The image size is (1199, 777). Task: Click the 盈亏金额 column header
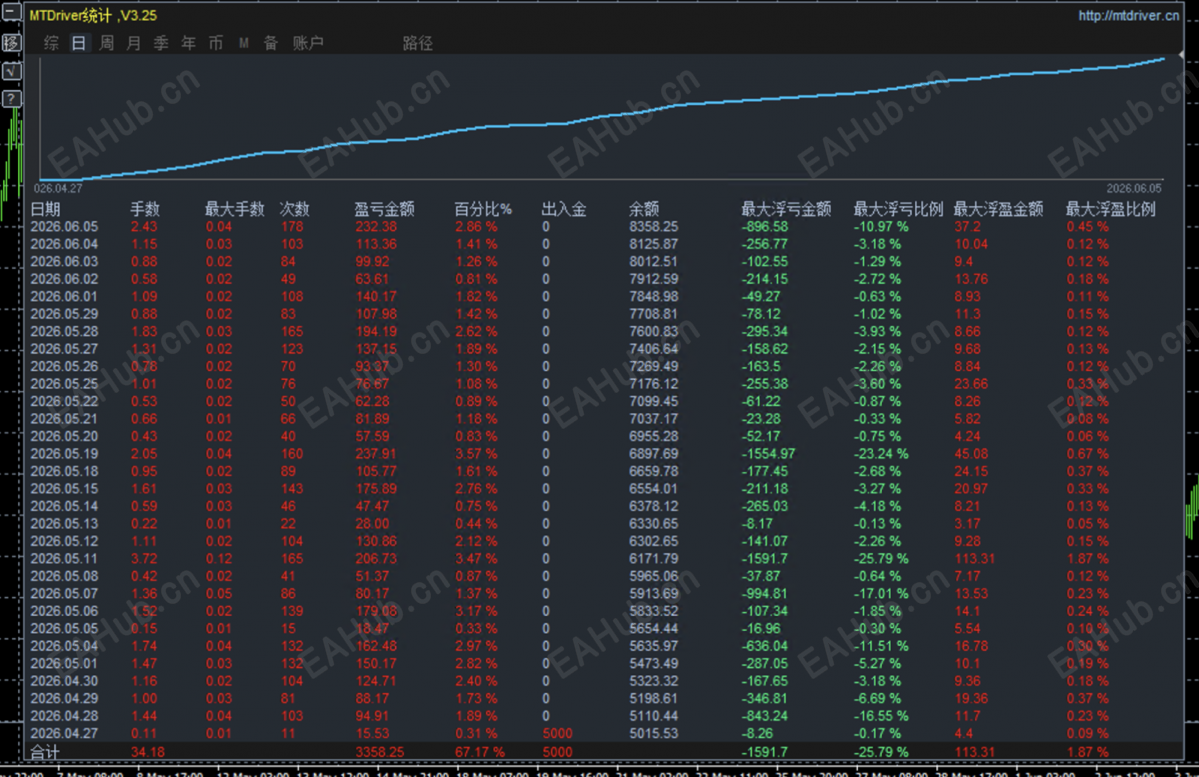click(x=385, y=209)
